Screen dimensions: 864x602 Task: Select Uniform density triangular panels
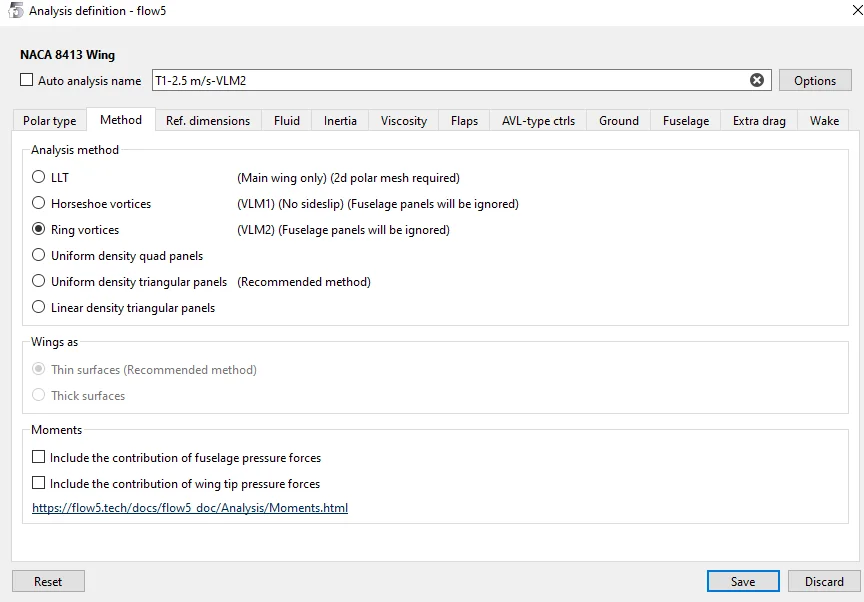coord(39,281)
